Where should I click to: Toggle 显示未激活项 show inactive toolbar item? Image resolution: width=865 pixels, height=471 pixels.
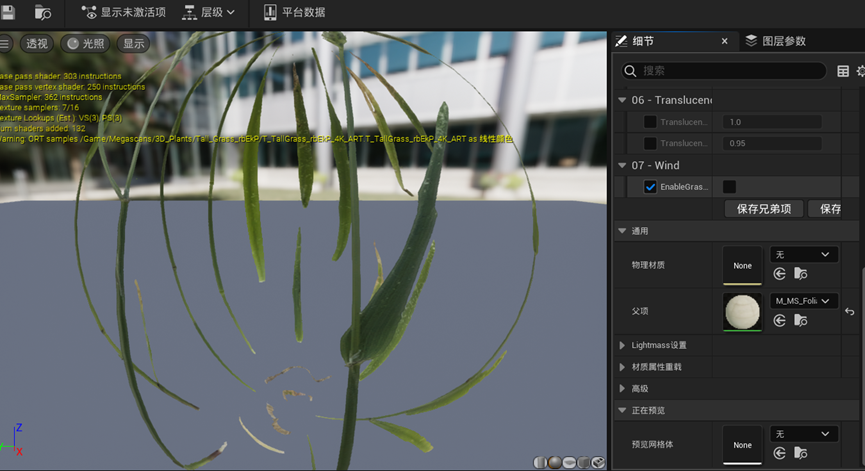coord(123,12)
